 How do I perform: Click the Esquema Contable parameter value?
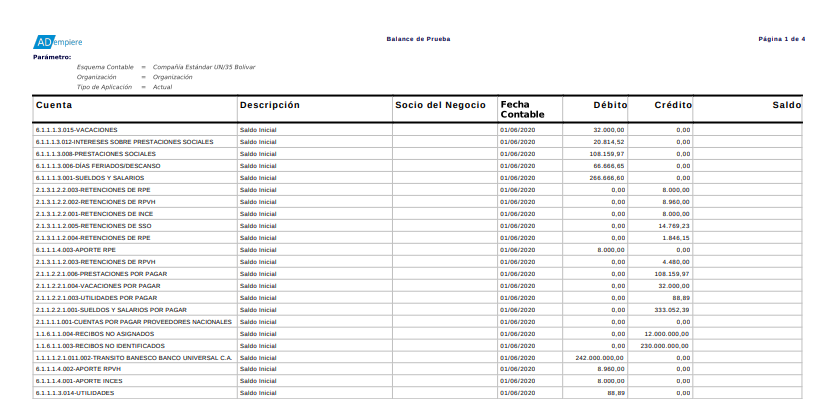[x=204, y=67]
